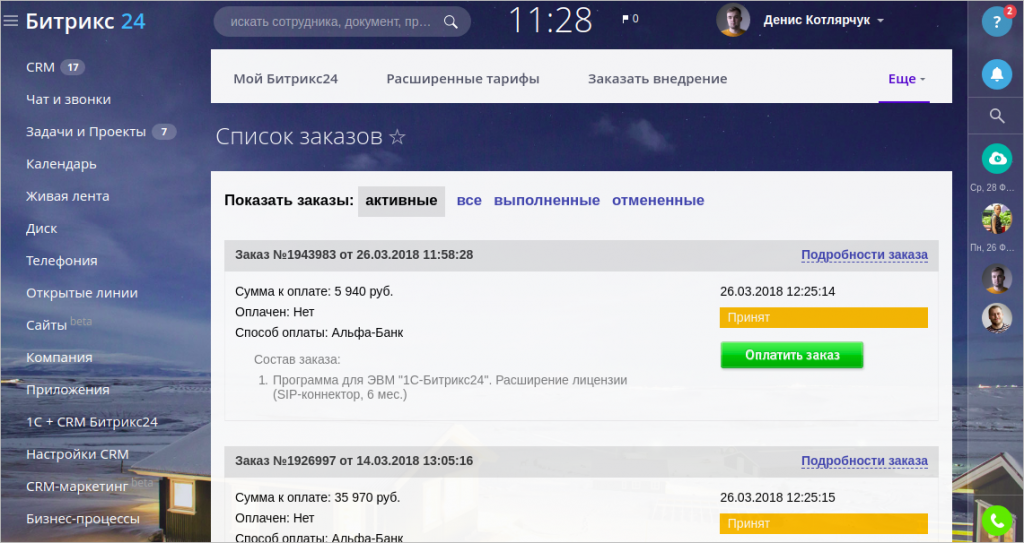The image size is (1024, 543).
Task: Click order item SIP-коннектор, 6 мес. text
Action: click(340, 395)
